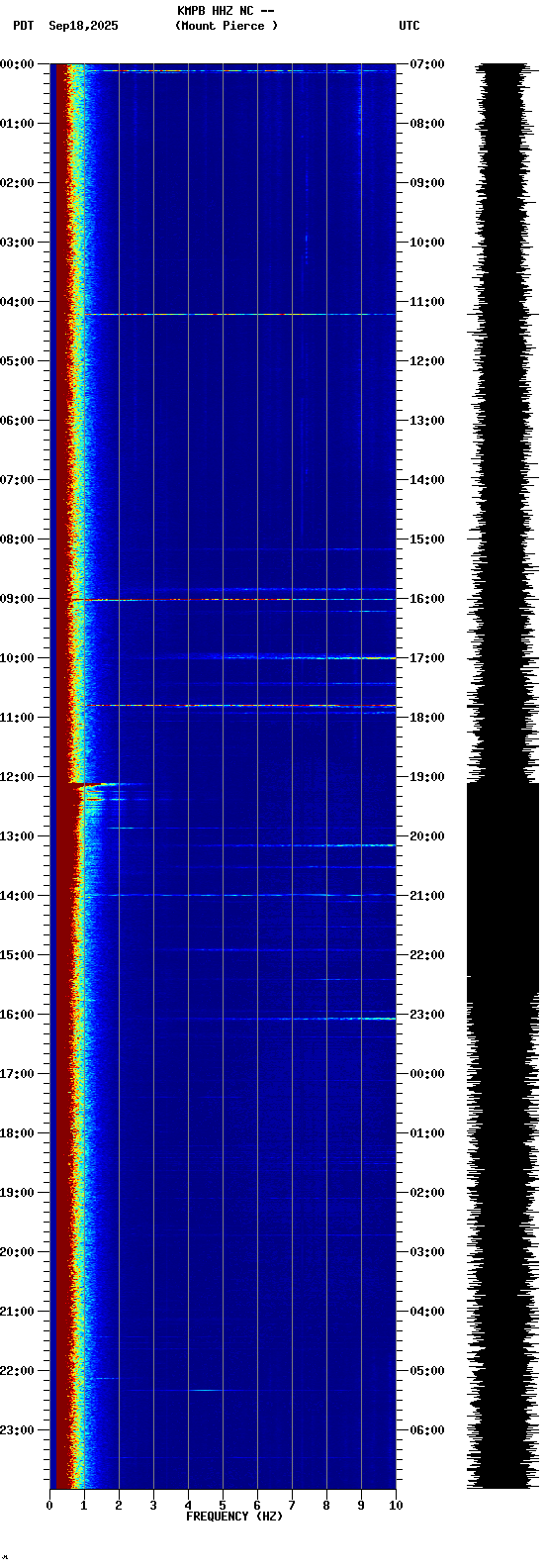Click the '5' tick on the frequency axis
546x1568 pixels.
223,1506
